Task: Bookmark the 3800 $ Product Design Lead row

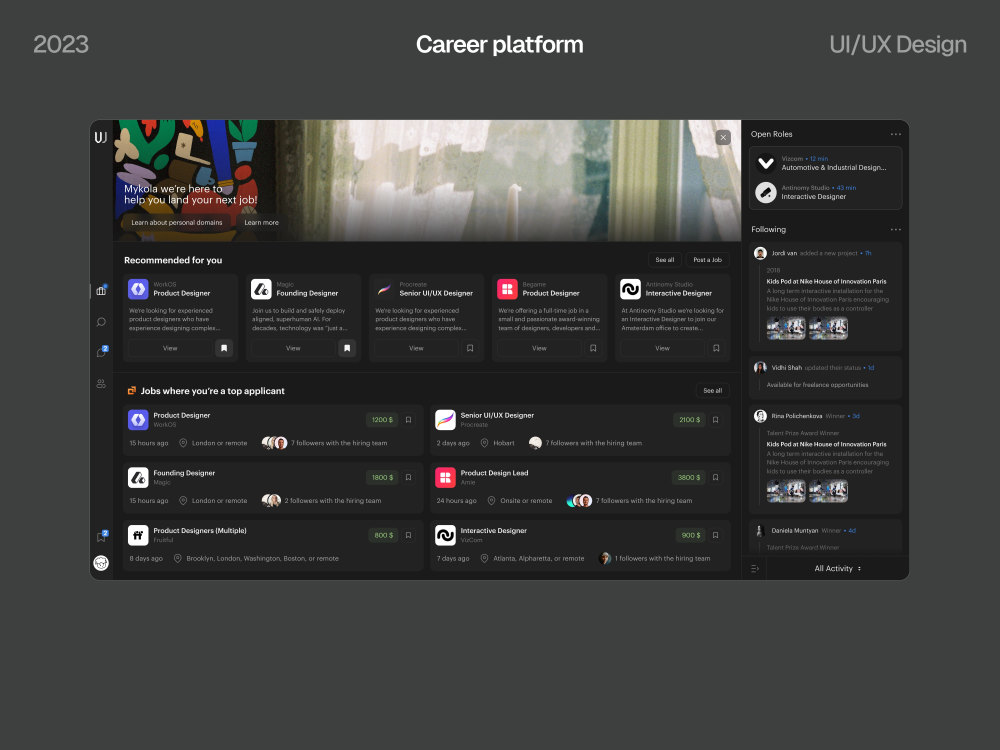Action: pyautogui.click(x=716, y=477)
